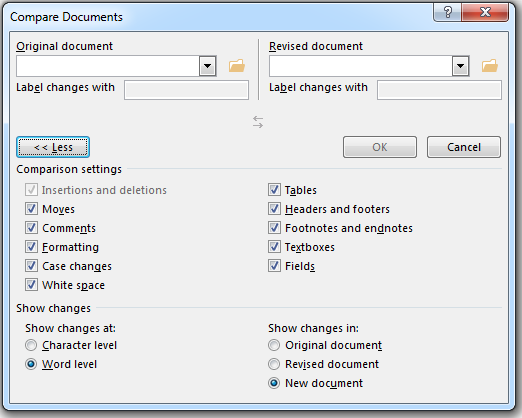Select Revised document radio option
The height and width of the screenshot is (418, 522).
274,364
